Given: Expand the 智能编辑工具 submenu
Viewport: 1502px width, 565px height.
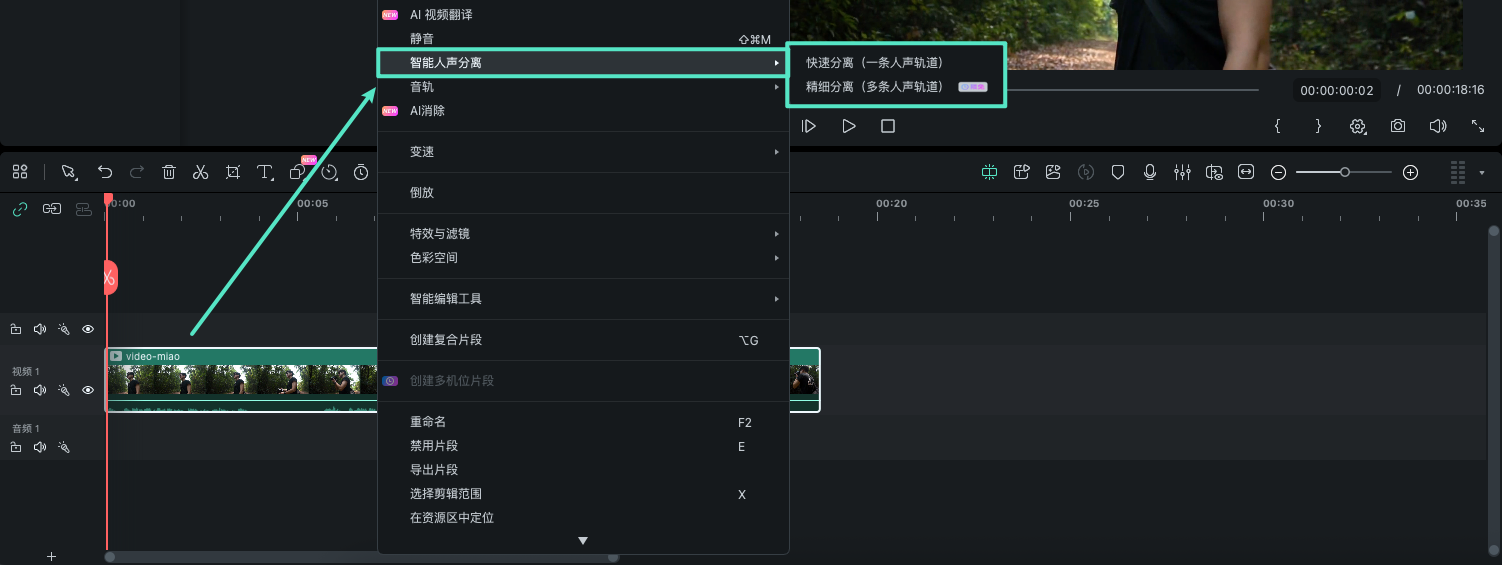Looking at the screenshot, I should [x=582, y=299].
